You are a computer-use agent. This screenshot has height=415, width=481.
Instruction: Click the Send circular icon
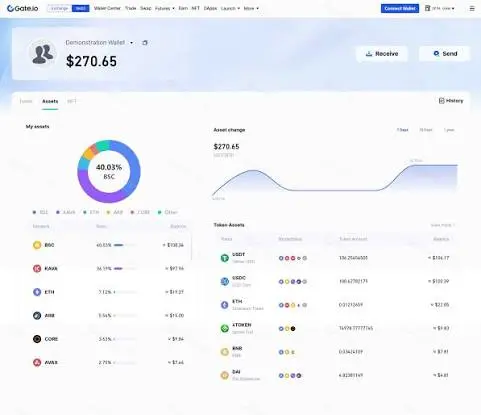[436, 53]
